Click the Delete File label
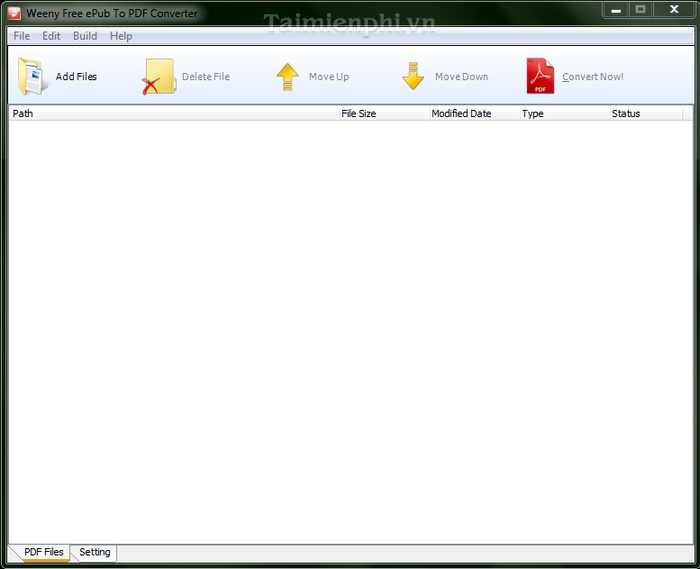 coord(206,77)
